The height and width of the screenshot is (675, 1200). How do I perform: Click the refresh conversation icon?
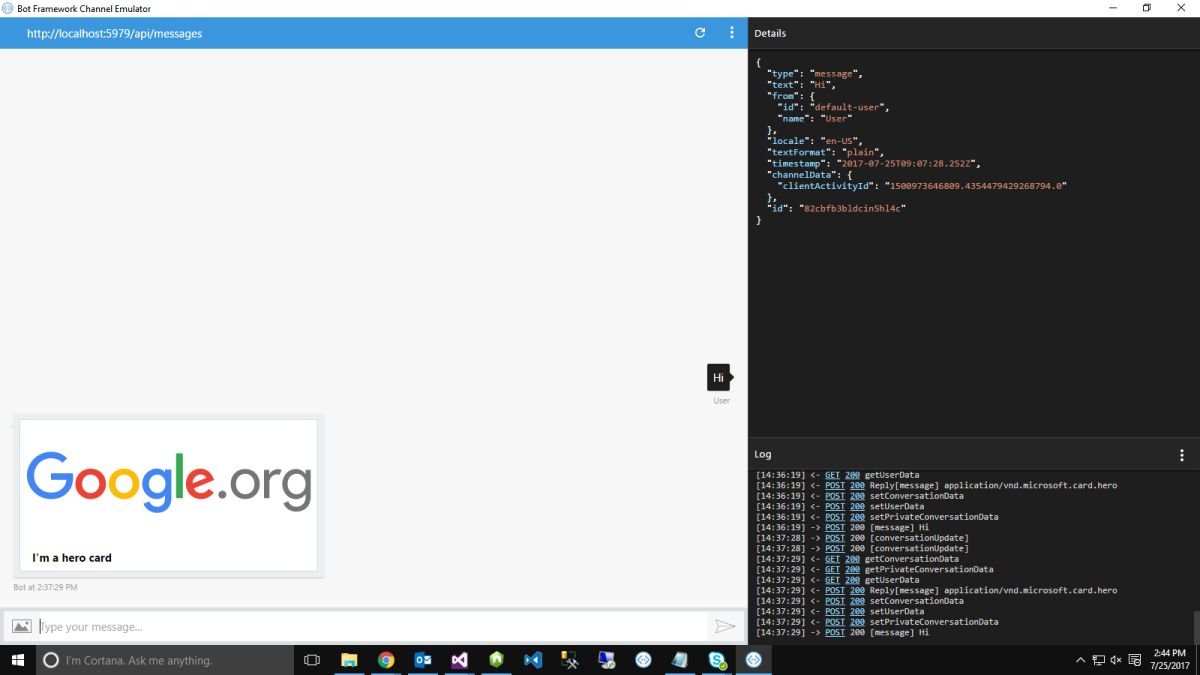point(700,33)
